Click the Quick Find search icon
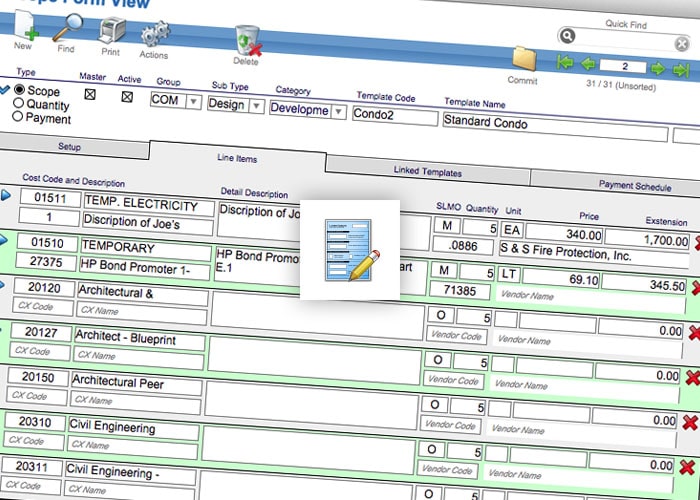700x500 pixels. [x=567, y=35]
